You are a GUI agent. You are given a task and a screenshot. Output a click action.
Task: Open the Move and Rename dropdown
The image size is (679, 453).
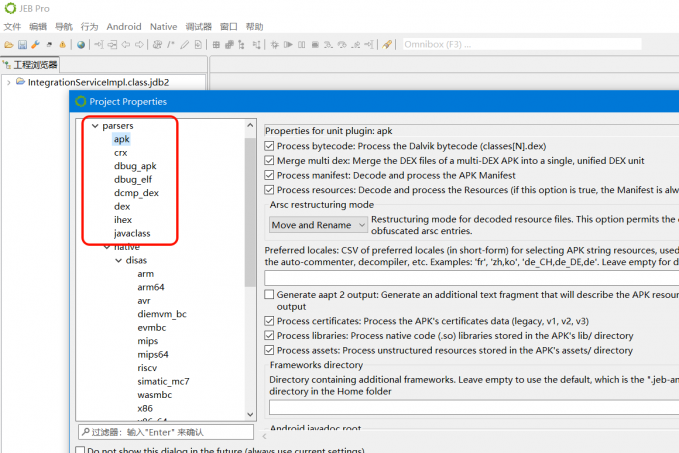point(316,225)
